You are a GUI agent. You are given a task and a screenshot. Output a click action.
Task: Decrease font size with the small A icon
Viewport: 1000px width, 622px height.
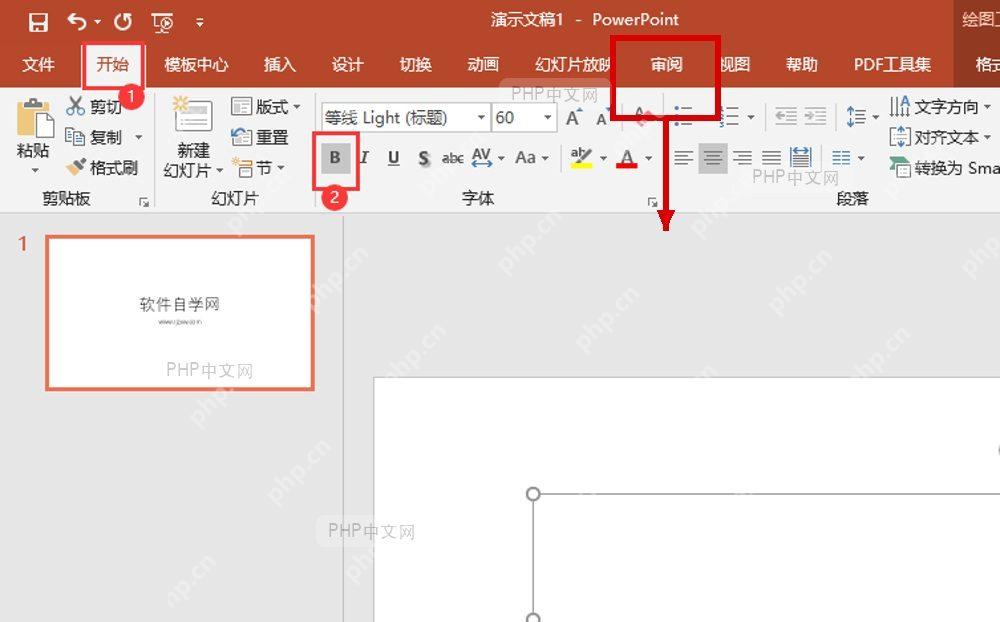point(602,118)
